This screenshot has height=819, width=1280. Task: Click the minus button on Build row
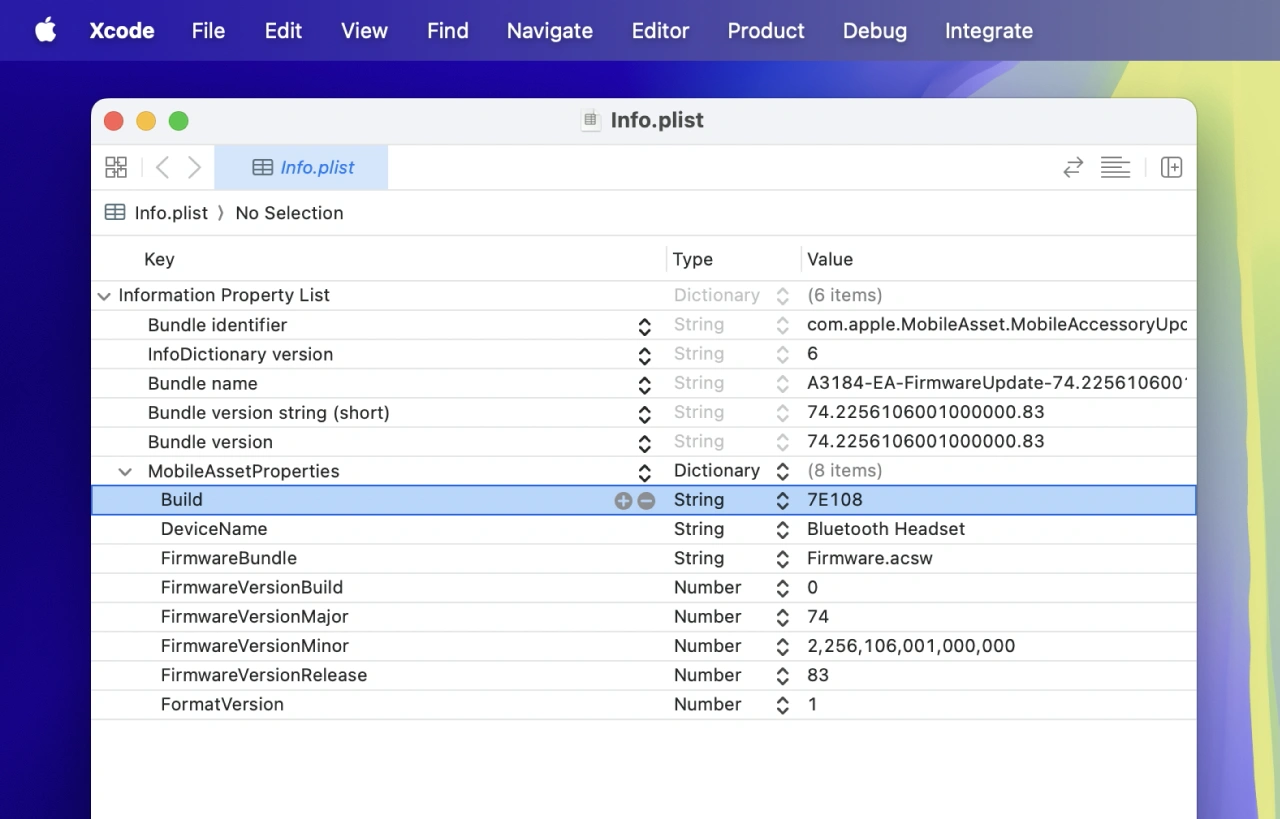tap(647, 501)
